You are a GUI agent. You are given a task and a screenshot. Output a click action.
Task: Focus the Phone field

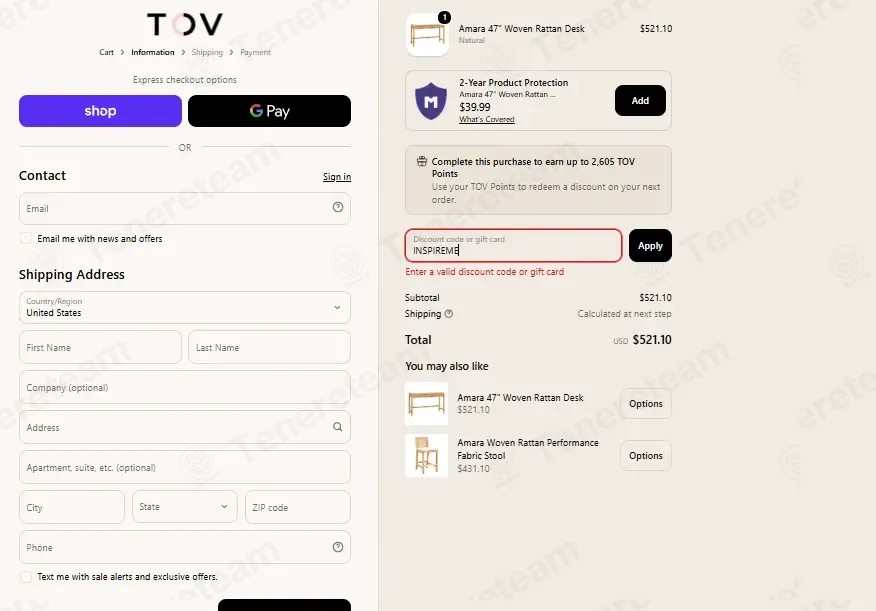185,547
